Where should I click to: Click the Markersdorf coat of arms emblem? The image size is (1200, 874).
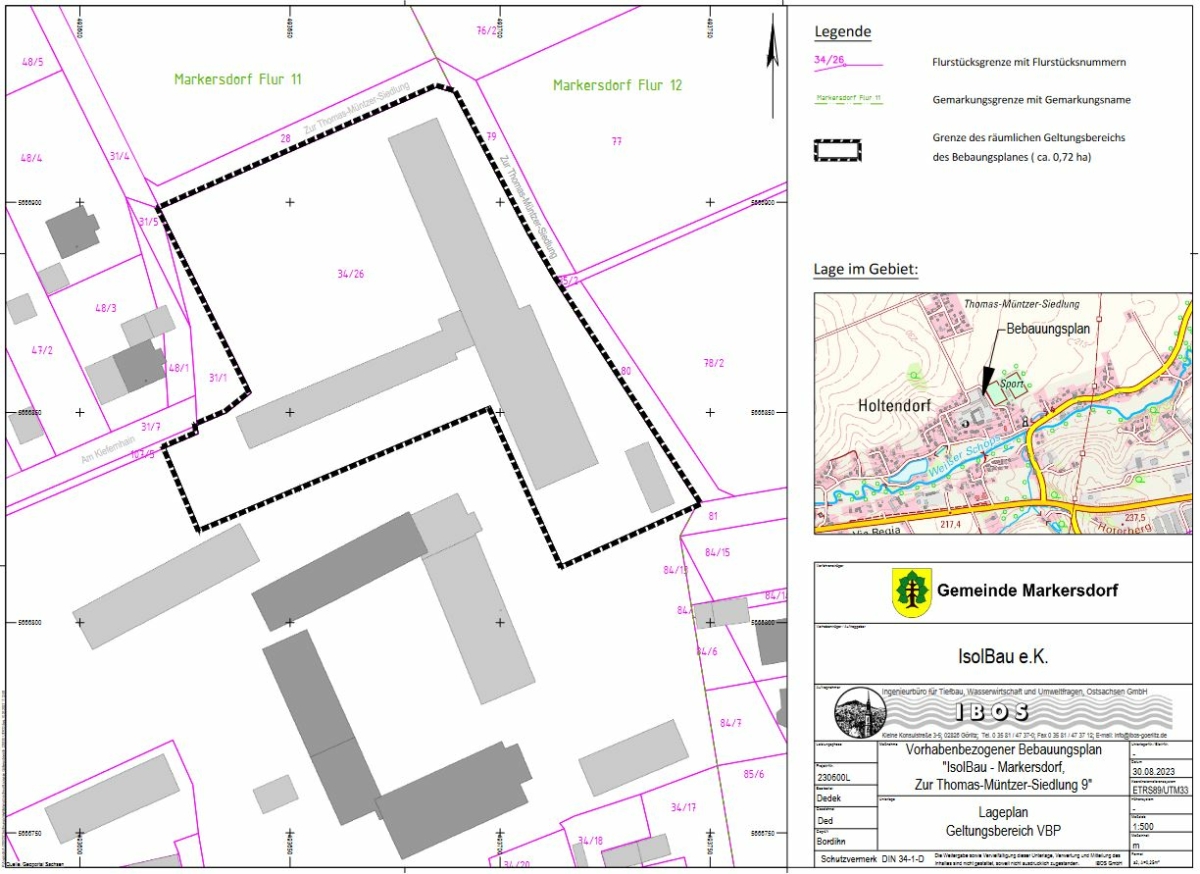[x=911, y=592]
